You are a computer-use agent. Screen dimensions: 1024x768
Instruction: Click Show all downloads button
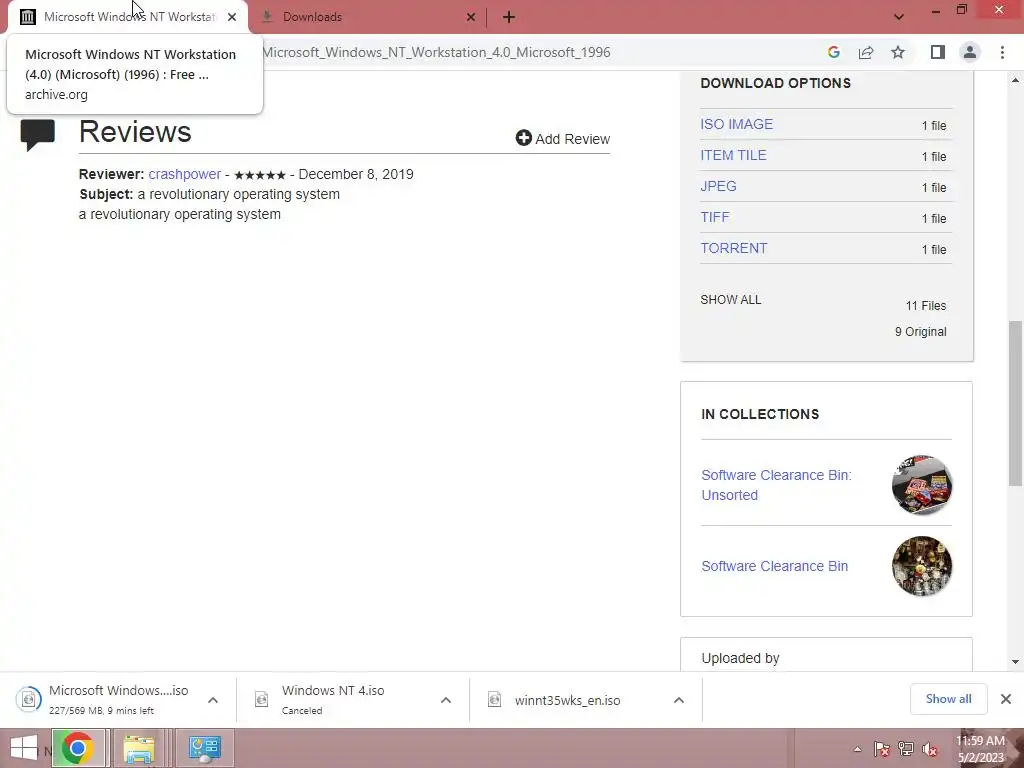pyautogui.click(x=948, y=699)
